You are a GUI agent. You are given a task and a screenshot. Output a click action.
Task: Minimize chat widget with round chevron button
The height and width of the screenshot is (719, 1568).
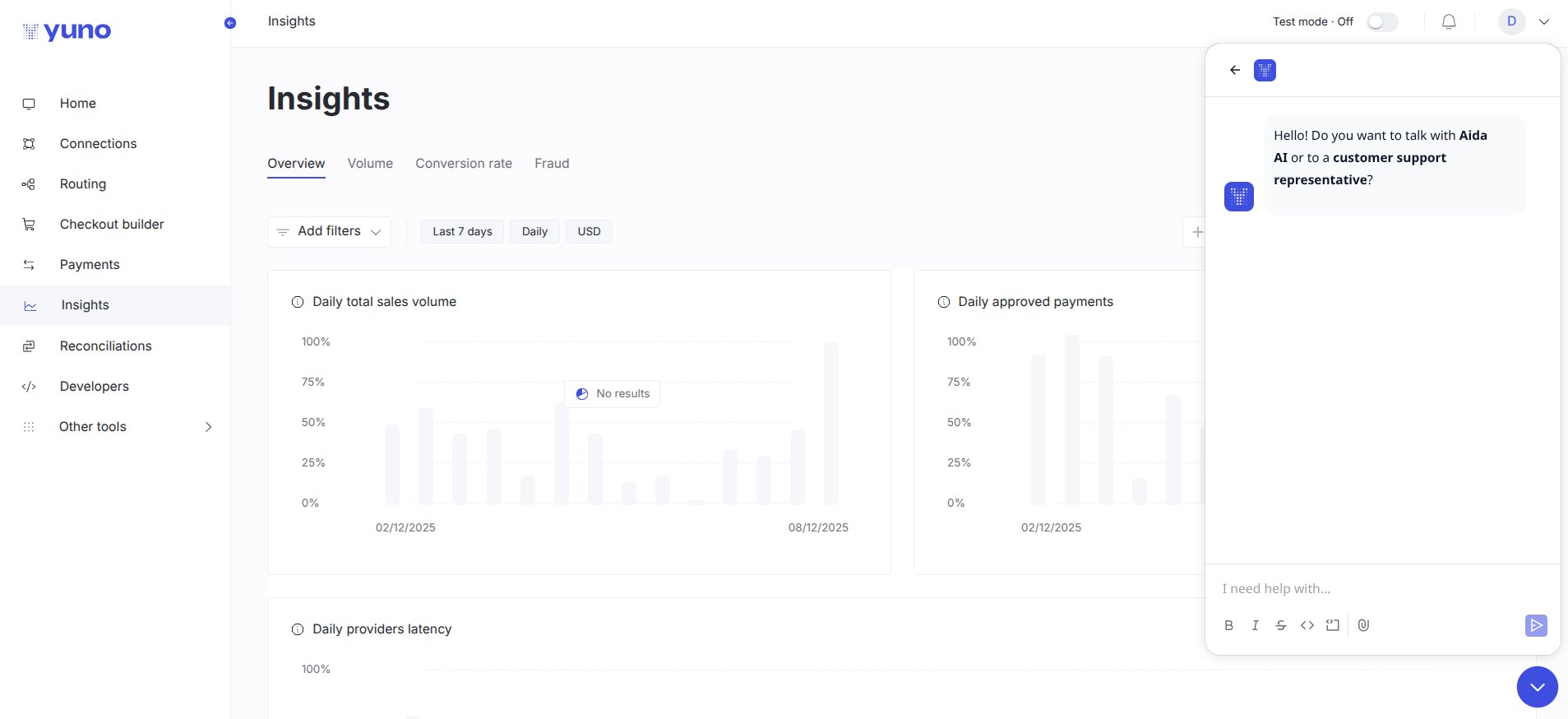[x=1537, y=687]
